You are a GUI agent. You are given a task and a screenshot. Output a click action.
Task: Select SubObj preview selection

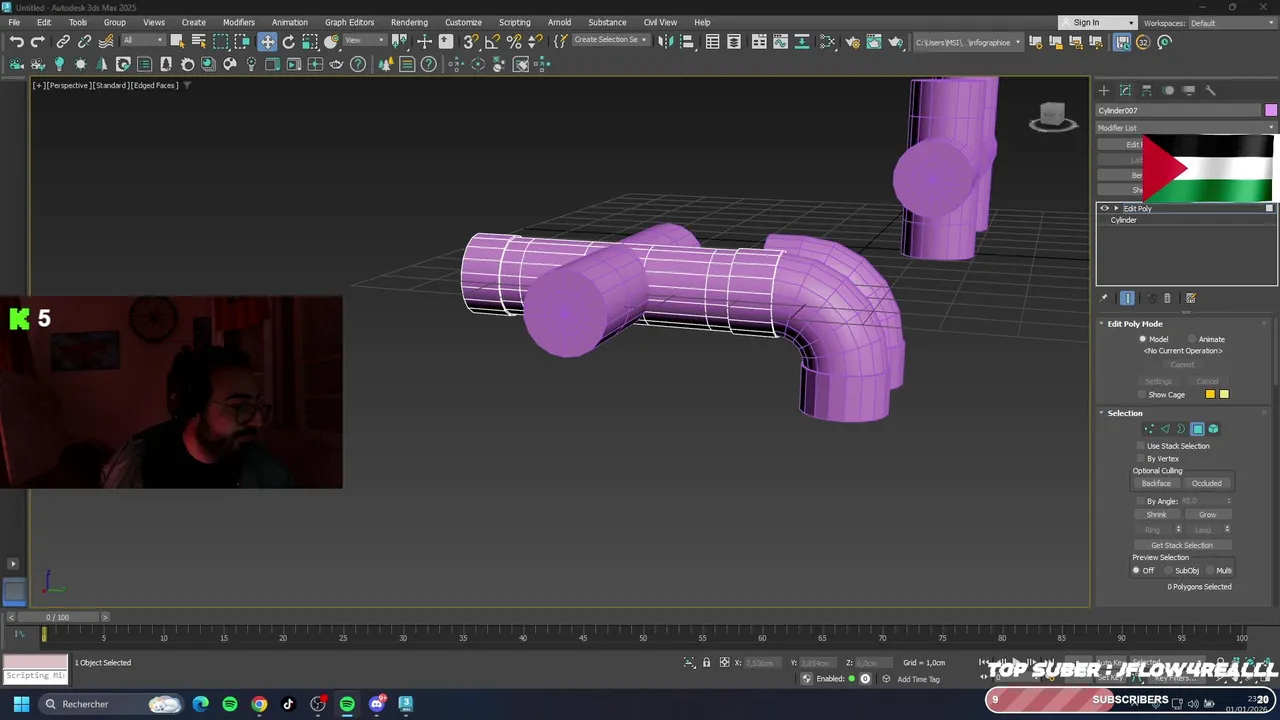click(1168, 570)
